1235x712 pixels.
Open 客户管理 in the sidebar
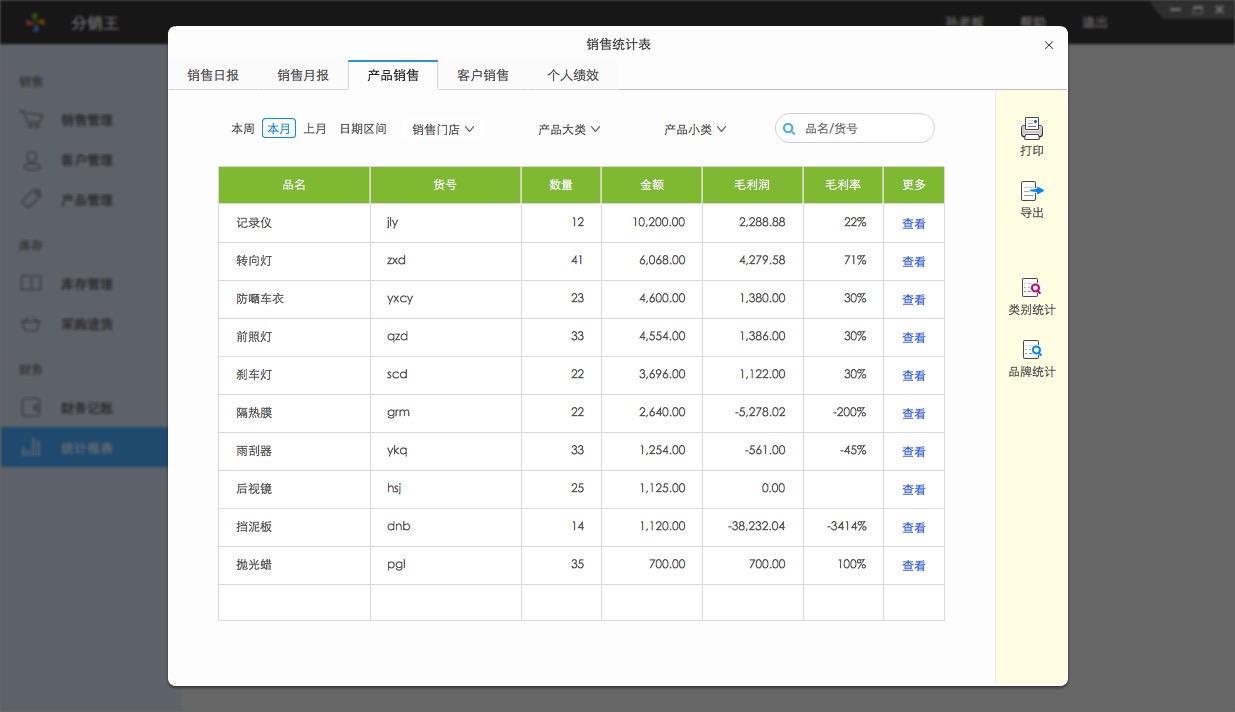coord(86,160)
